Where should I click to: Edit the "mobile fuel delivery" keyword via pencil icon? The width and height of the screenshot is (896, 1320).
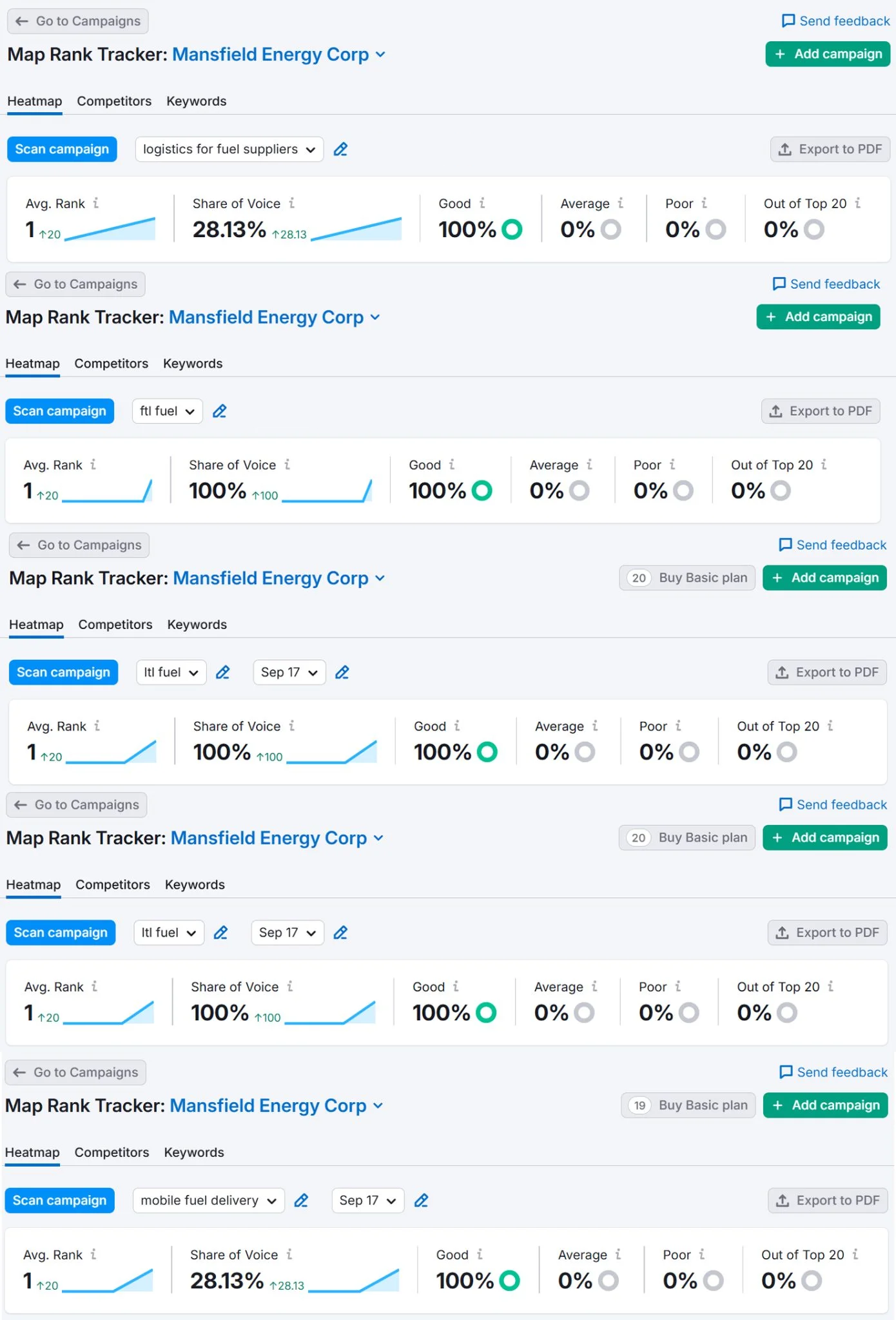301,1200
